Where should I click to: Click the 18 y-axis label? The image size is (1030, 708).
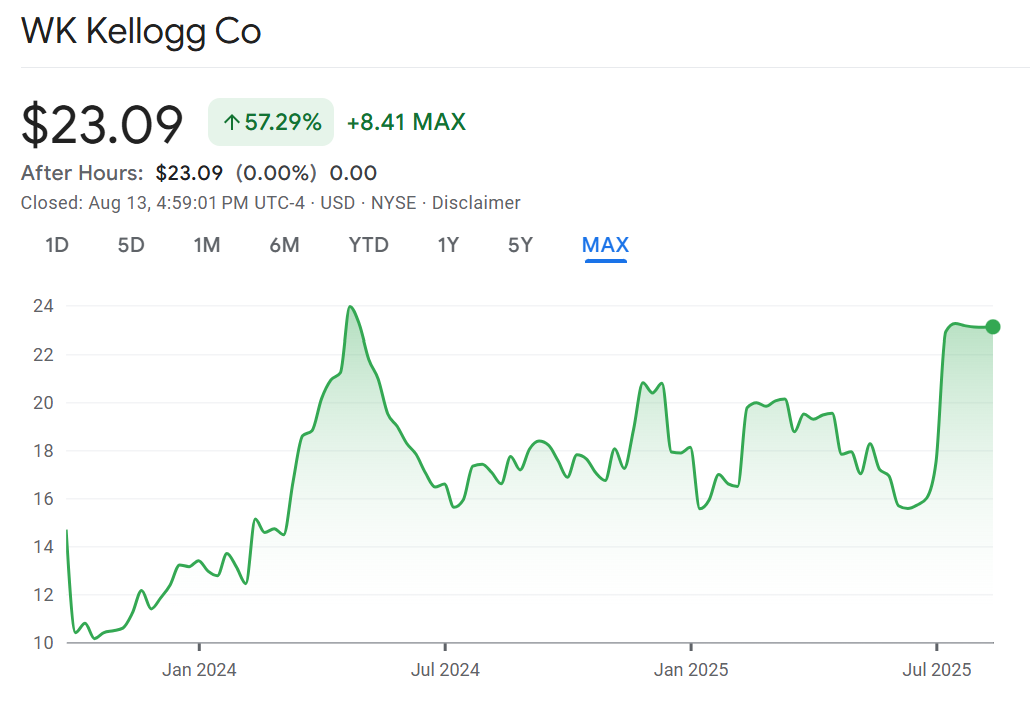[x=43, y=451]
